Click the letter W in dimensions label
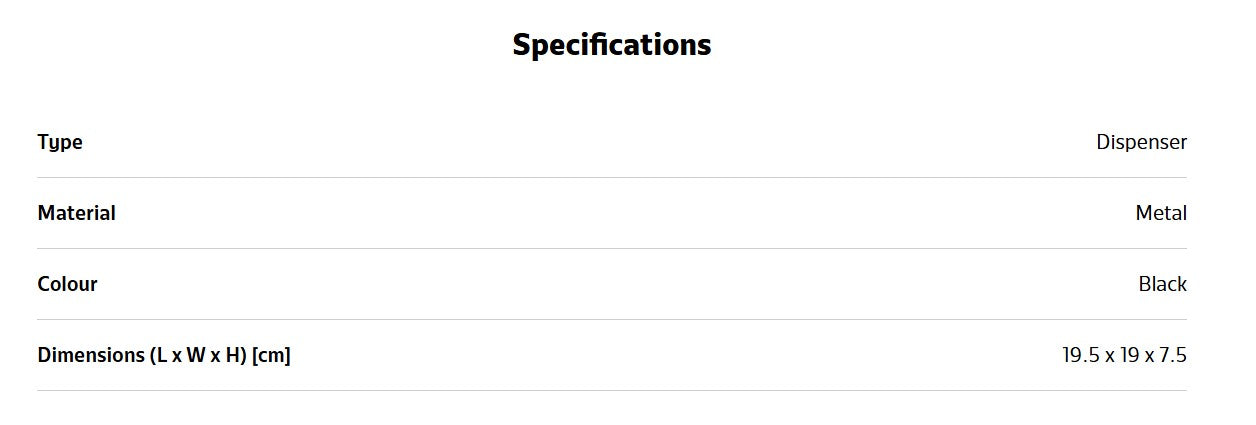Image resolution: width=1256 pixels, height=425 pixels. (x=195, y=355)
